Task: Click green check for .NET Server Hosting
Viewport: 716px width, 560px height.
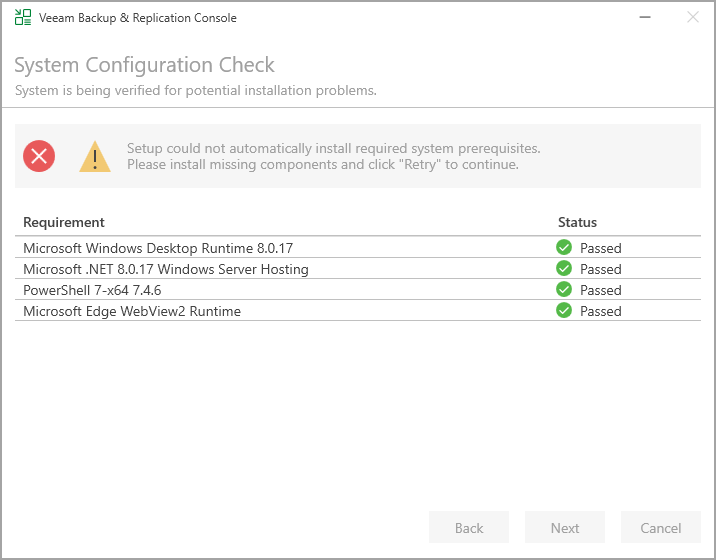Action: point(564,268)
